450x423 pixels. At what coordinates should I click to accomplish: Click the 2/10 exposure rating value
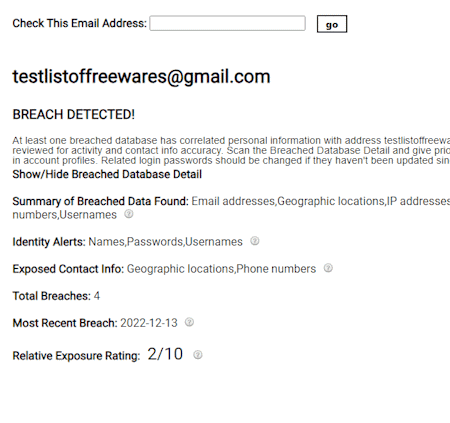(x=165, y=354)
